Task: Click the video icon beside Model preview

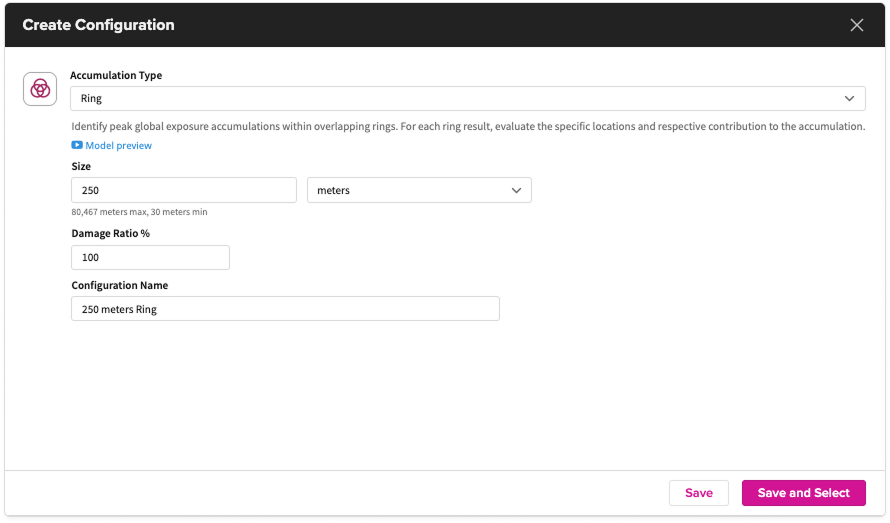Action: click(x=77, y=146)
